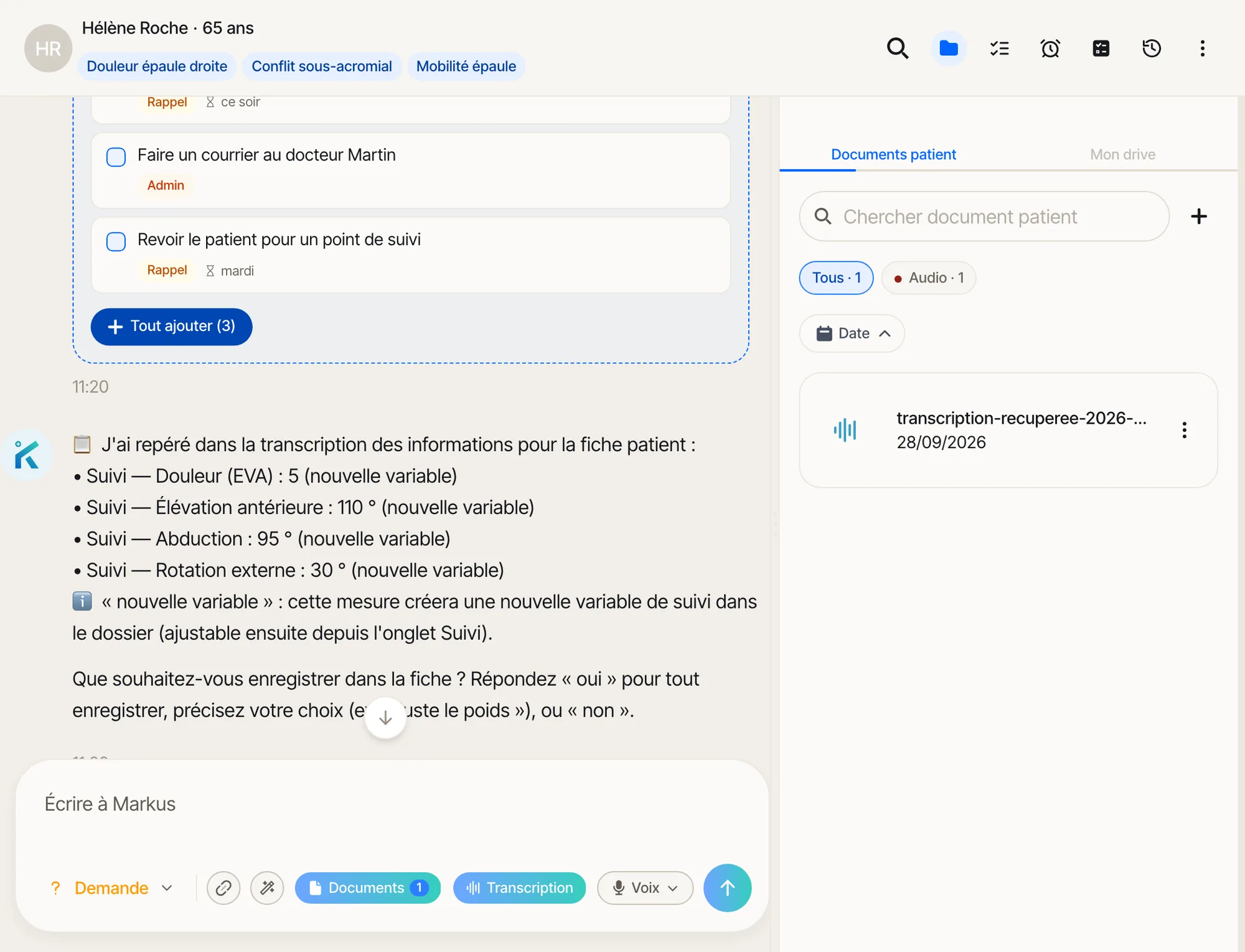This screenshot has height=952, width=1245.
Task: Open options for transcription-recuperee file
Action: tap(1184, 430)
